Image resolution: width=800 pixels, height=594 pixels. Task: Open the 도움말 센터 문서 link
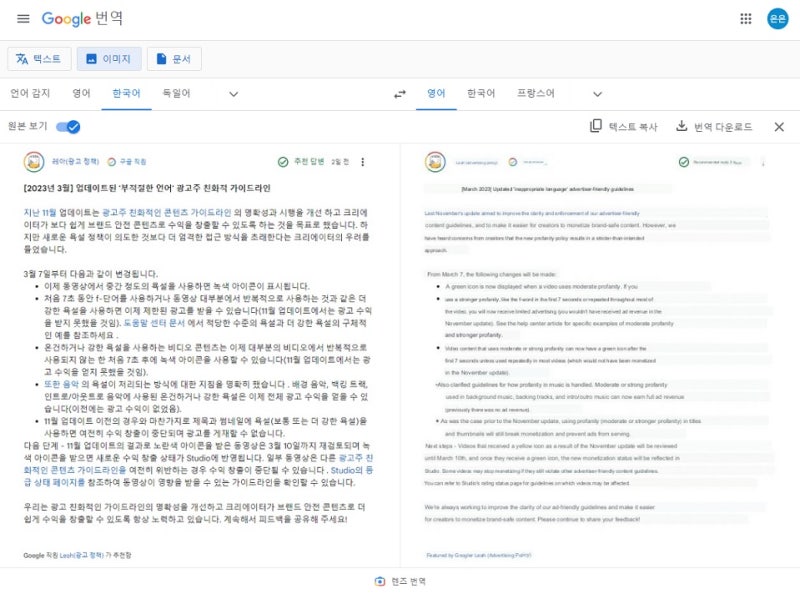point(154,323)
